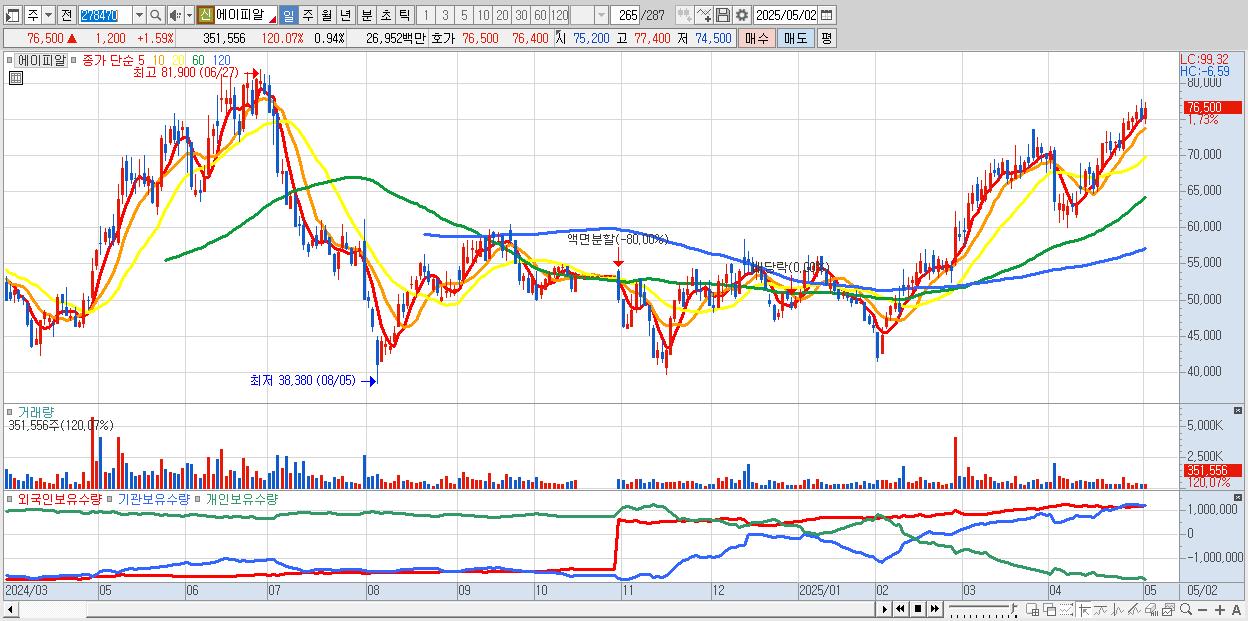Open the stock code history dropdown arrow
This screenshot has height=621, width=1248.
tap(139, 15)
